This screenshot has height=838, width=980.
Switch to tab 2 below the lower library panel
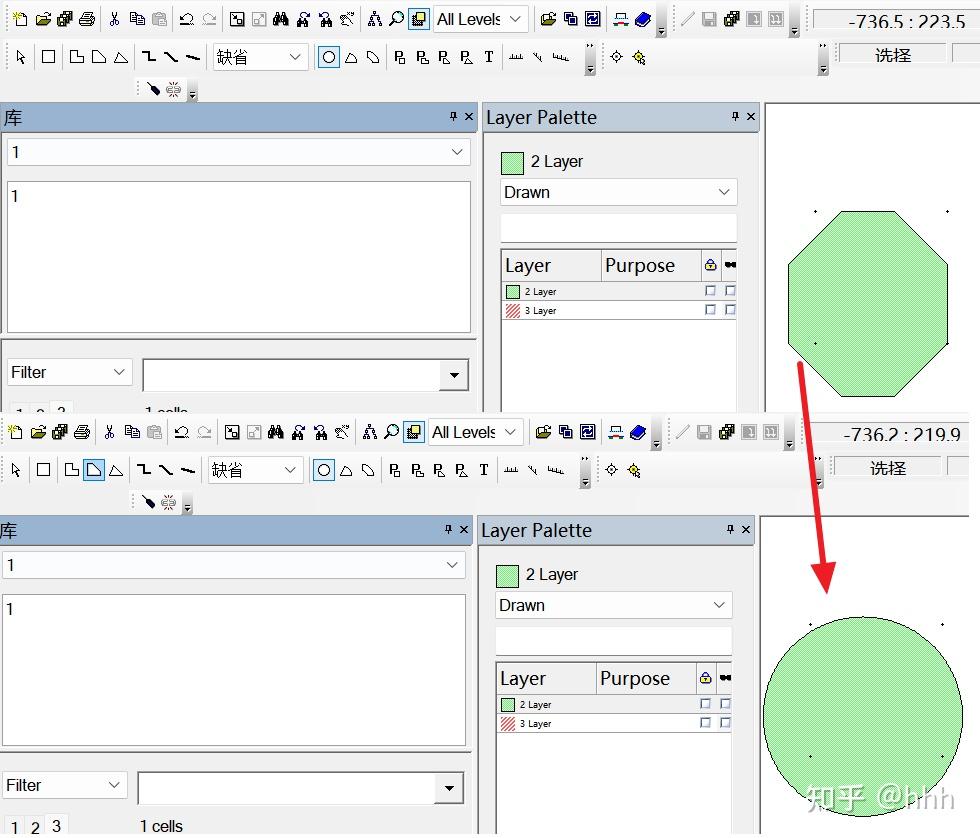[x=36, y=827]
